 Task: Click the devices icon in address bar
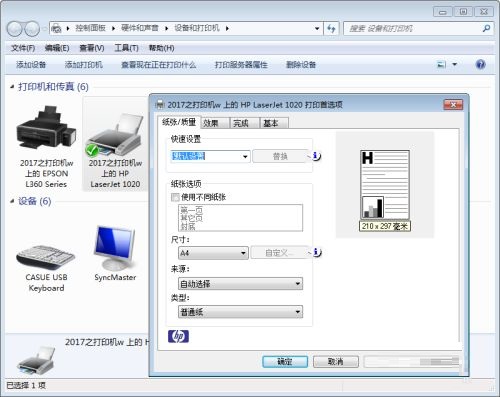click(57, 29)
